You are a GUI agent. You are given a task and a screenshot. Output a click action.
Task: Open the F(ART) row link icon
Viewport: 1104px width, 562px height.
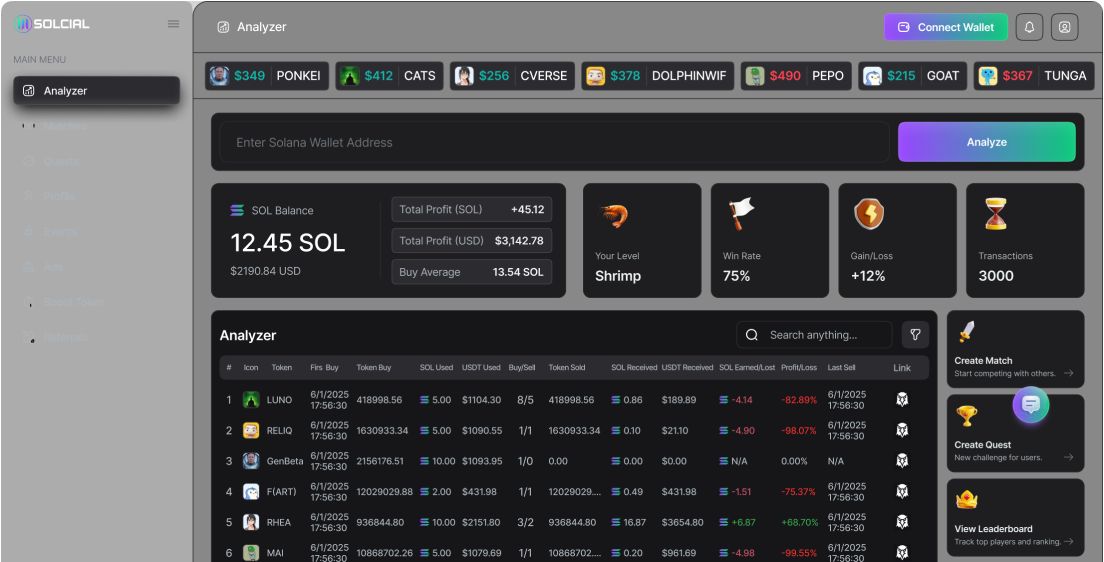click(x=902, y=492)
